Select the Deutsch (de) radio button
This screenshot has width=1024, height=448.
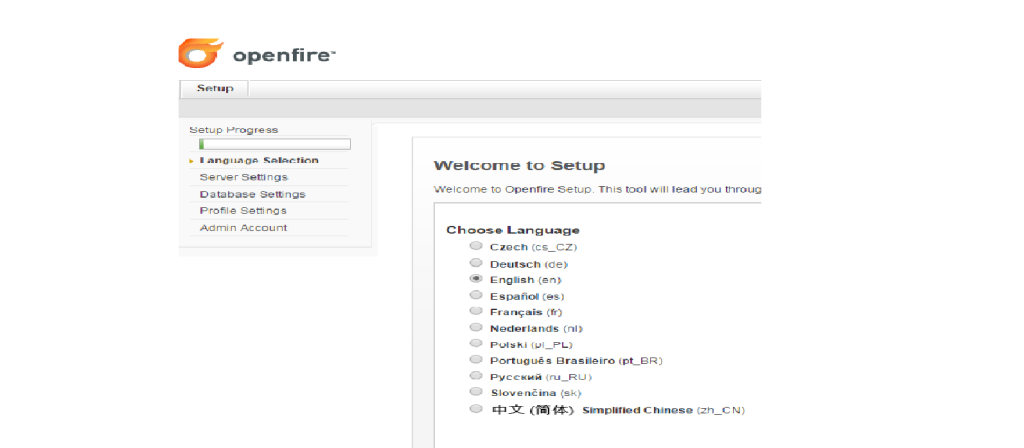pyautogui.click(x=476, y=263)
